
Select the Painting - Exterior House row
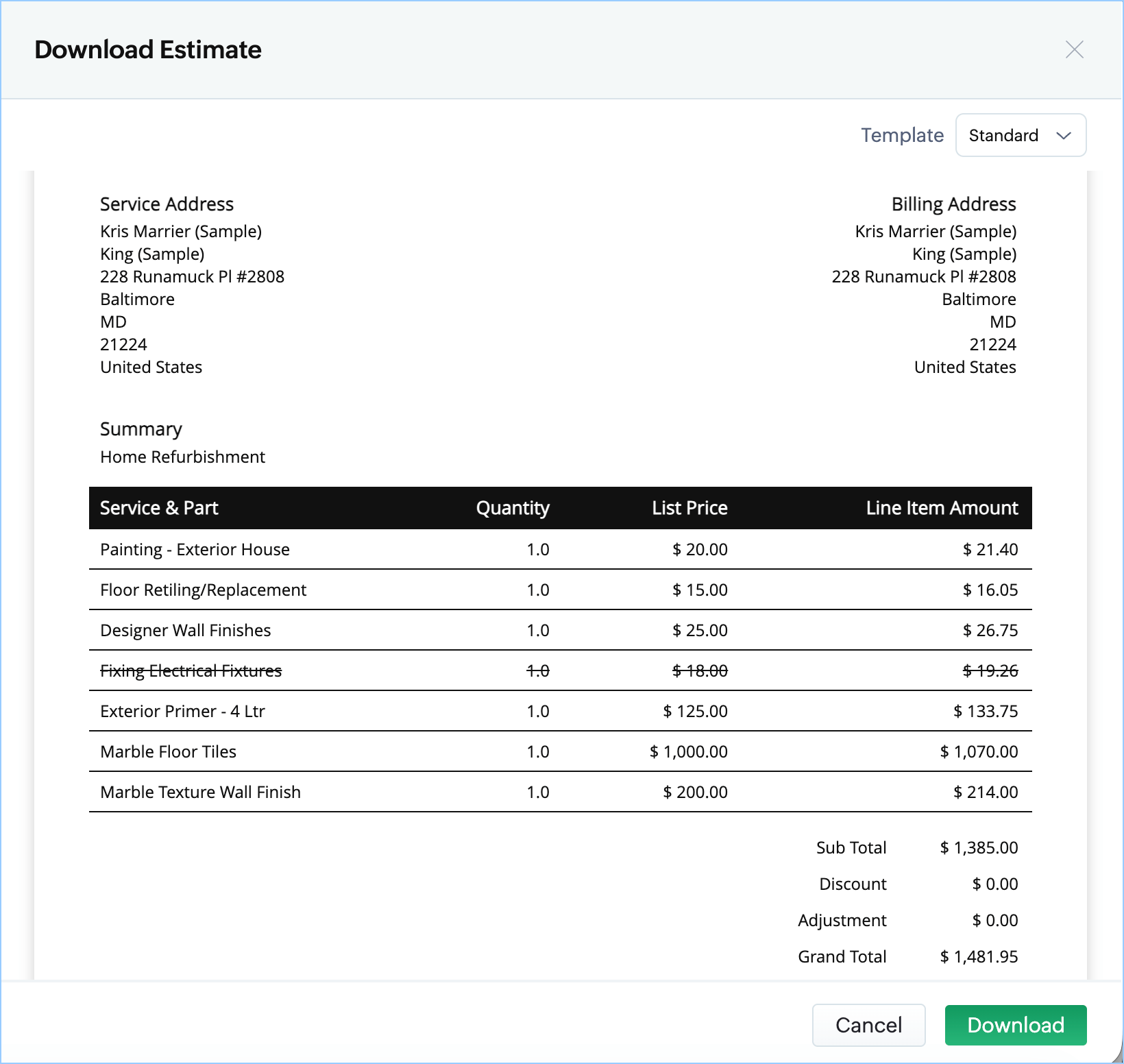point(195,549)
